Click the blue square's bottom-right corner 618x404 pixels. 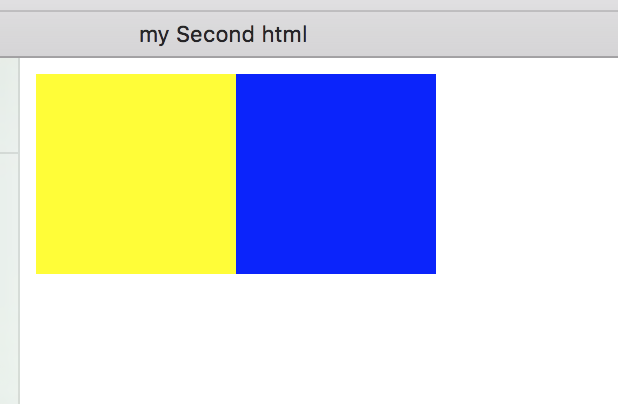(434, 272)
